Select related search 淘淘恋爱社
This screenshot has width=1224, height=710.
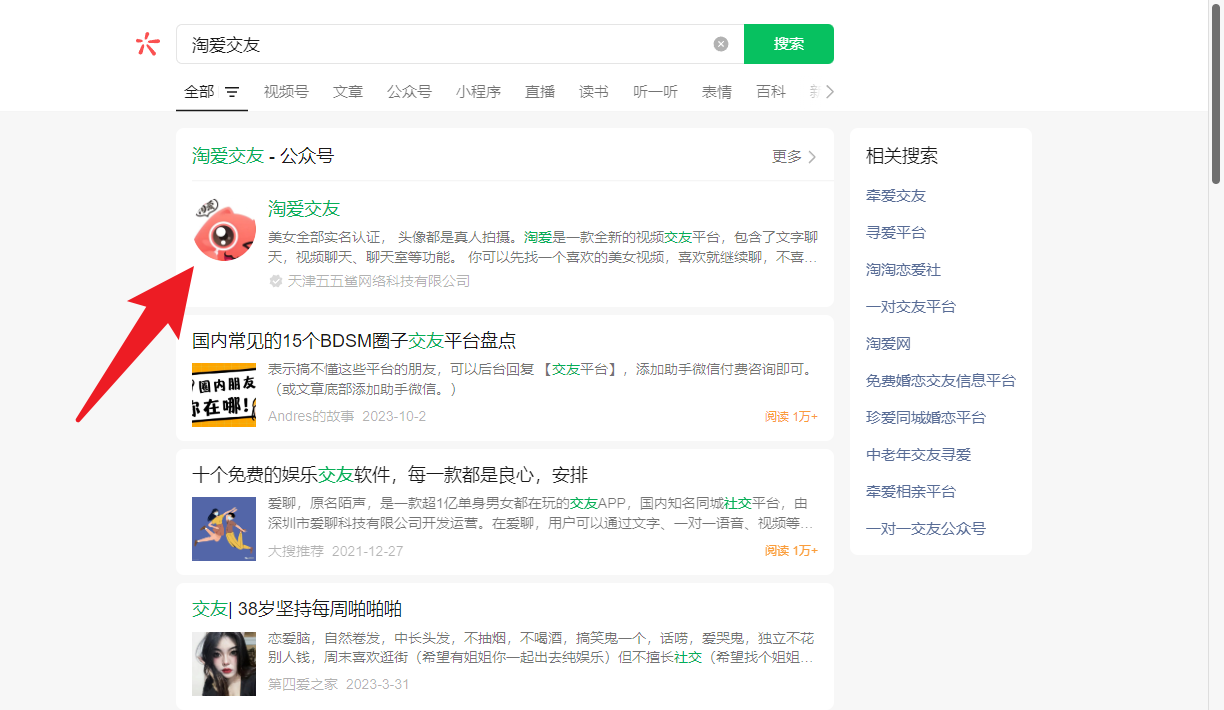tap(903, 270)
